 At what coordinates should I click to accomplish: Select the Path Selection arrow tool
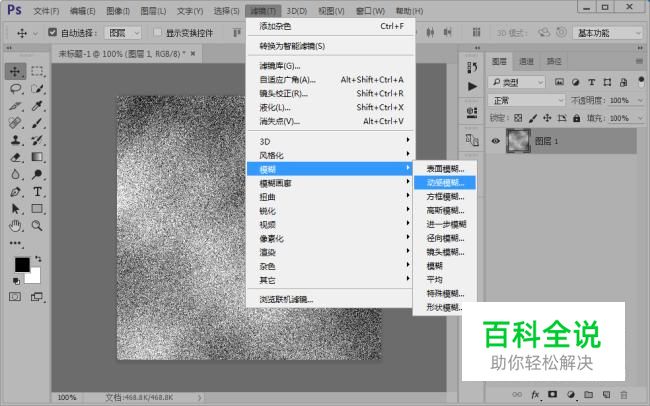tap(15, 209)
